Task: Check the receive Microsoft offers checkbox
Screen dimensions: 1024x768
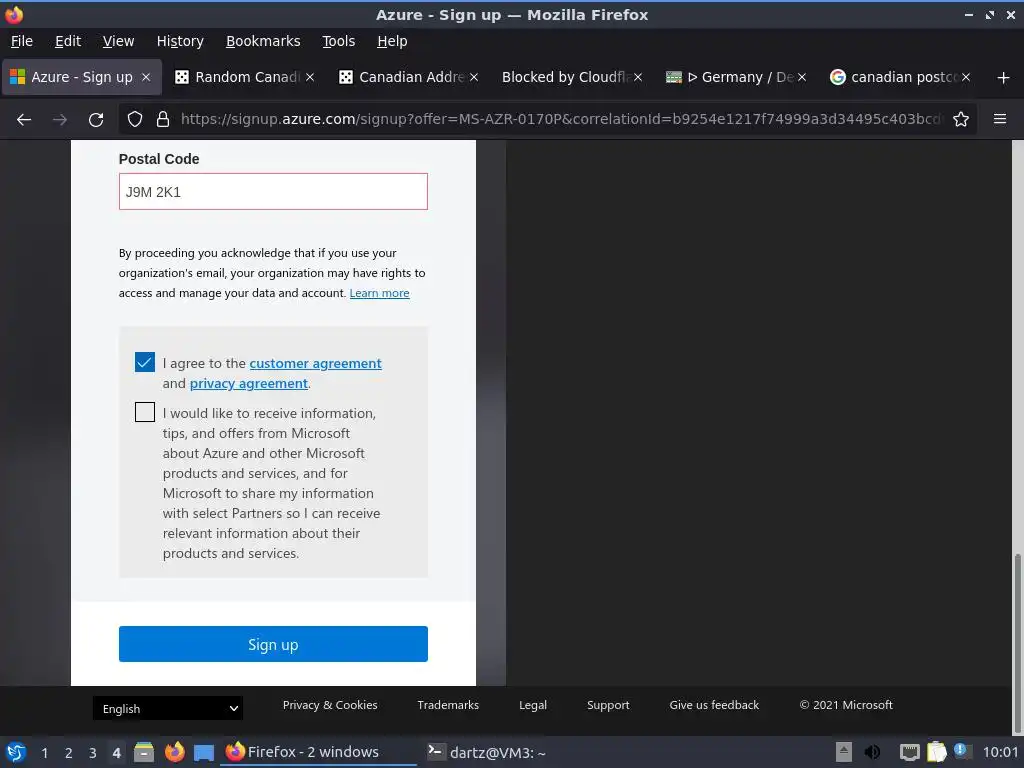Action: (x=145, y=412)
